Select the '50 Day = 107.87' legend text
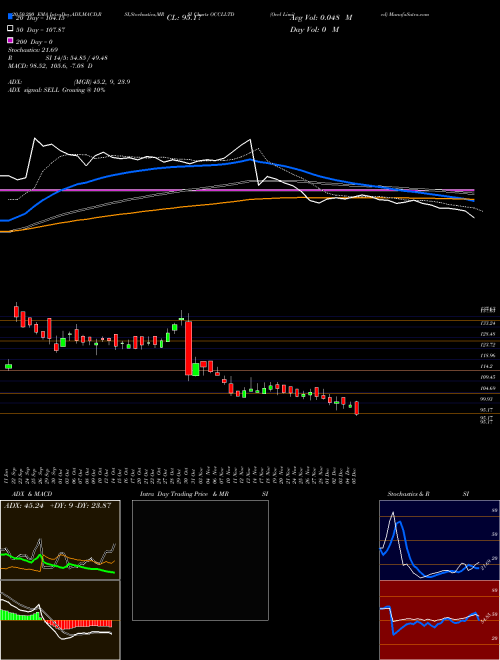The height and width of the screenshot is (660, 500). click(x=40, y=30)
